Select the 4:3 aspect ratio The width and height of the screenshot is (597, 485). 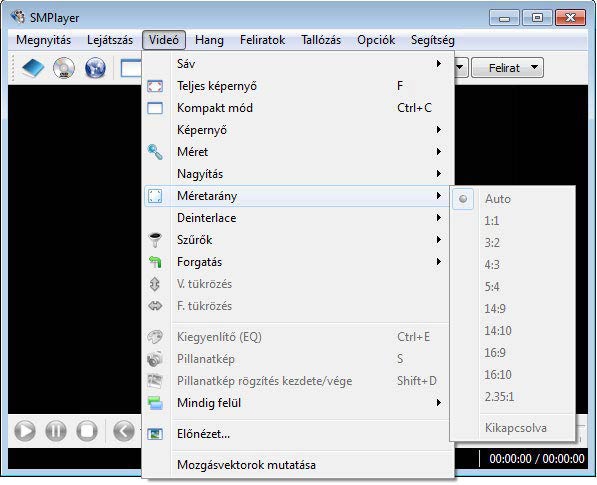(x=513, y=265)
